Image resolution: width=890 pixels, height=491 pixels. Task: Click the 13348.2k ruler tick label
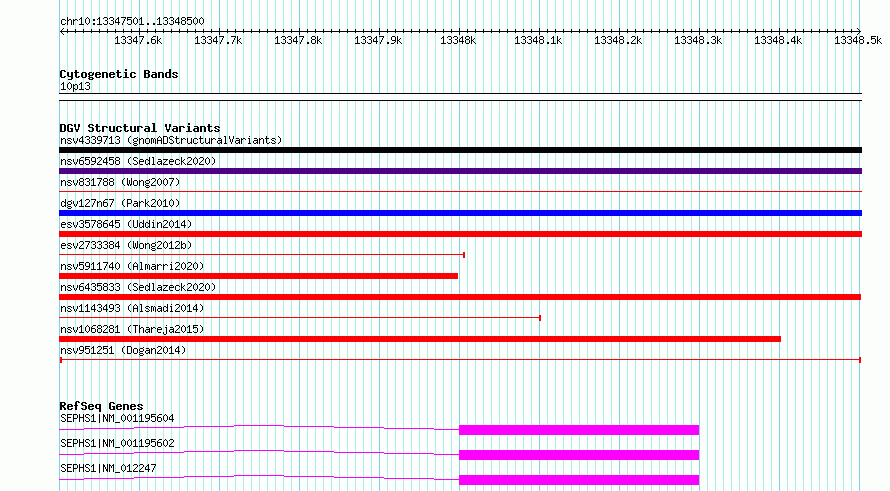(618, 41)
